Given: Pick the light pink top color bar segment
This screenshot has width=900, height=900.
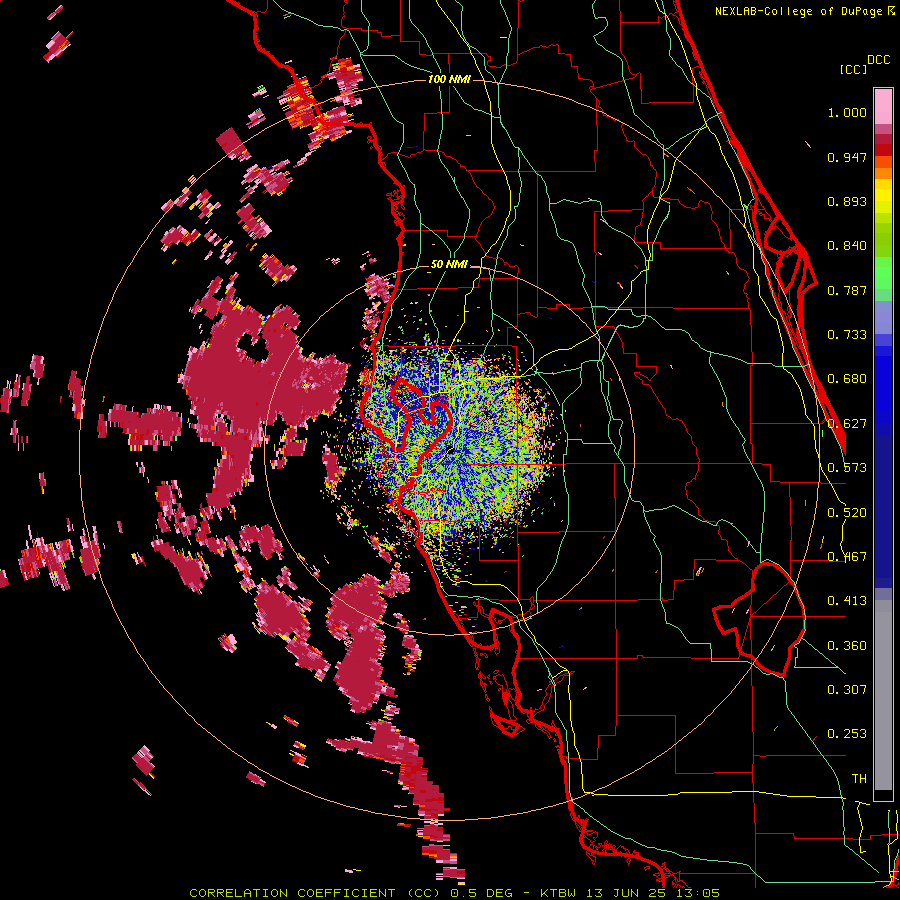Looking at the screenshot, I should 883,107.
